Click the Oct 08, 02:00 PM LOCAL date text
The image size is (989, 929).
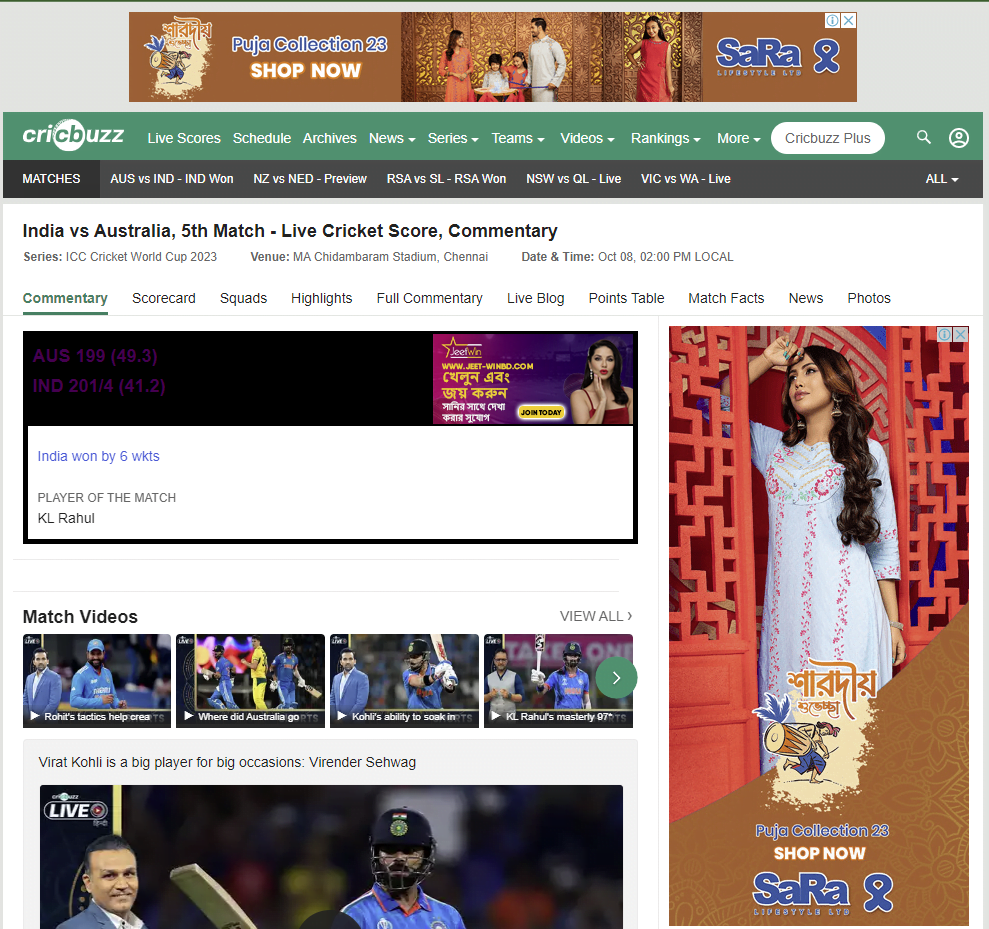click(x=665, y=257)
